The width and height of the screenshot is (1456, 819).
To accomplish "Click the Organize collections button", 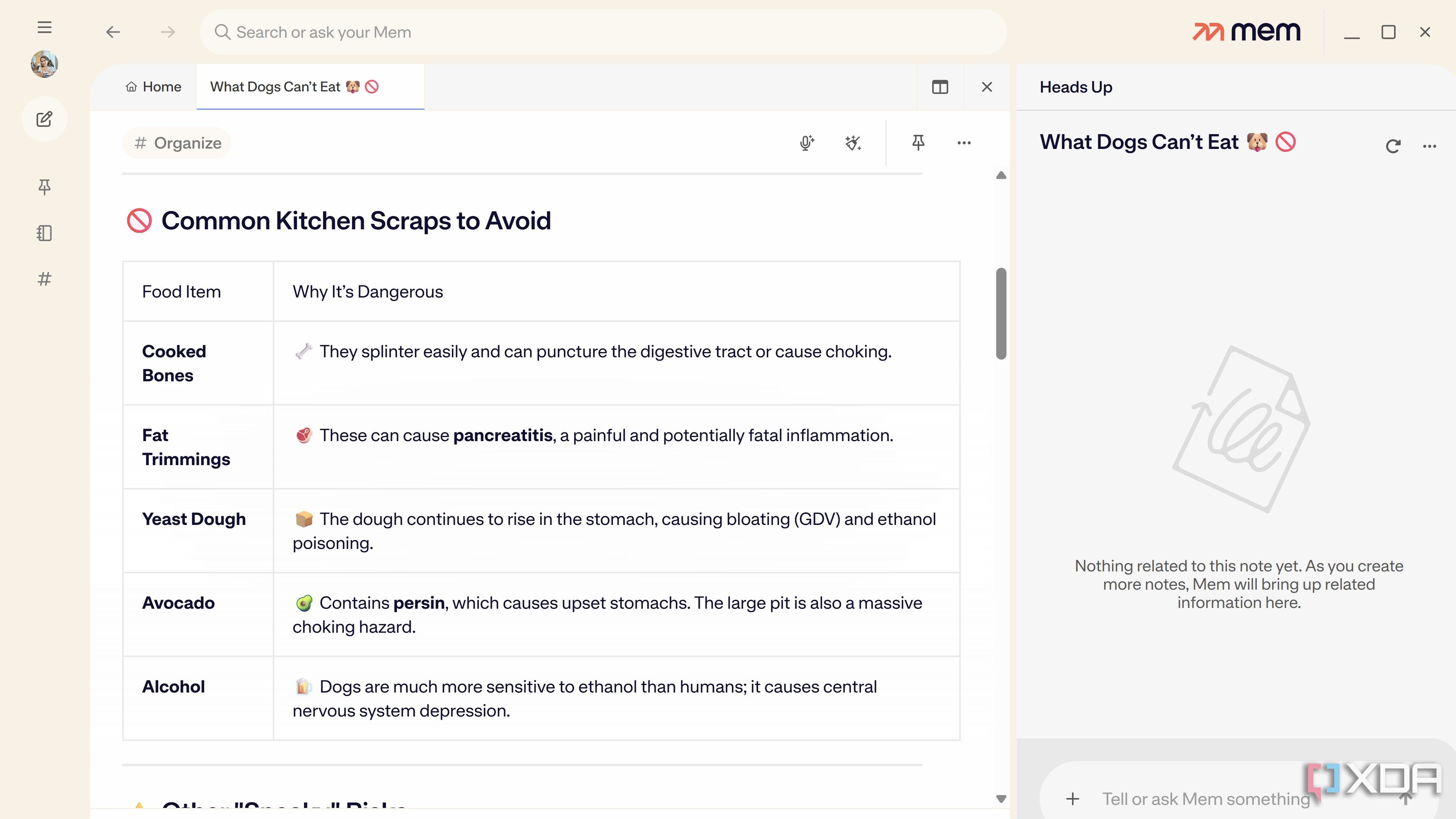I will [177, 143].
